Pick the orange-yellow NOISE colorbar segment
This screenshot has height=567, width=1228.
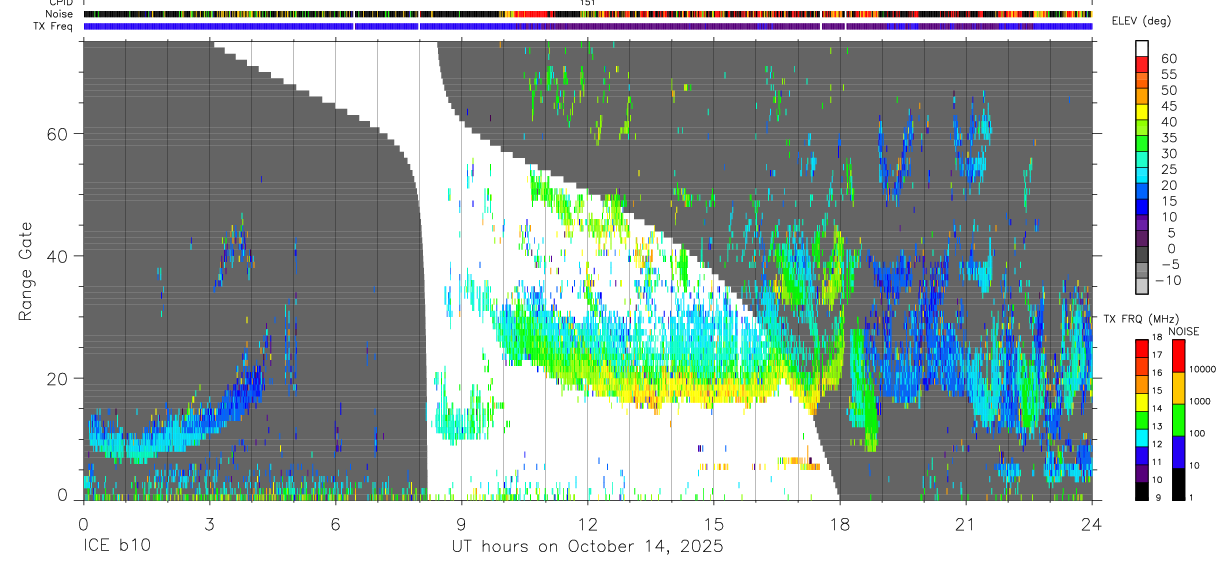[1178, 388]
